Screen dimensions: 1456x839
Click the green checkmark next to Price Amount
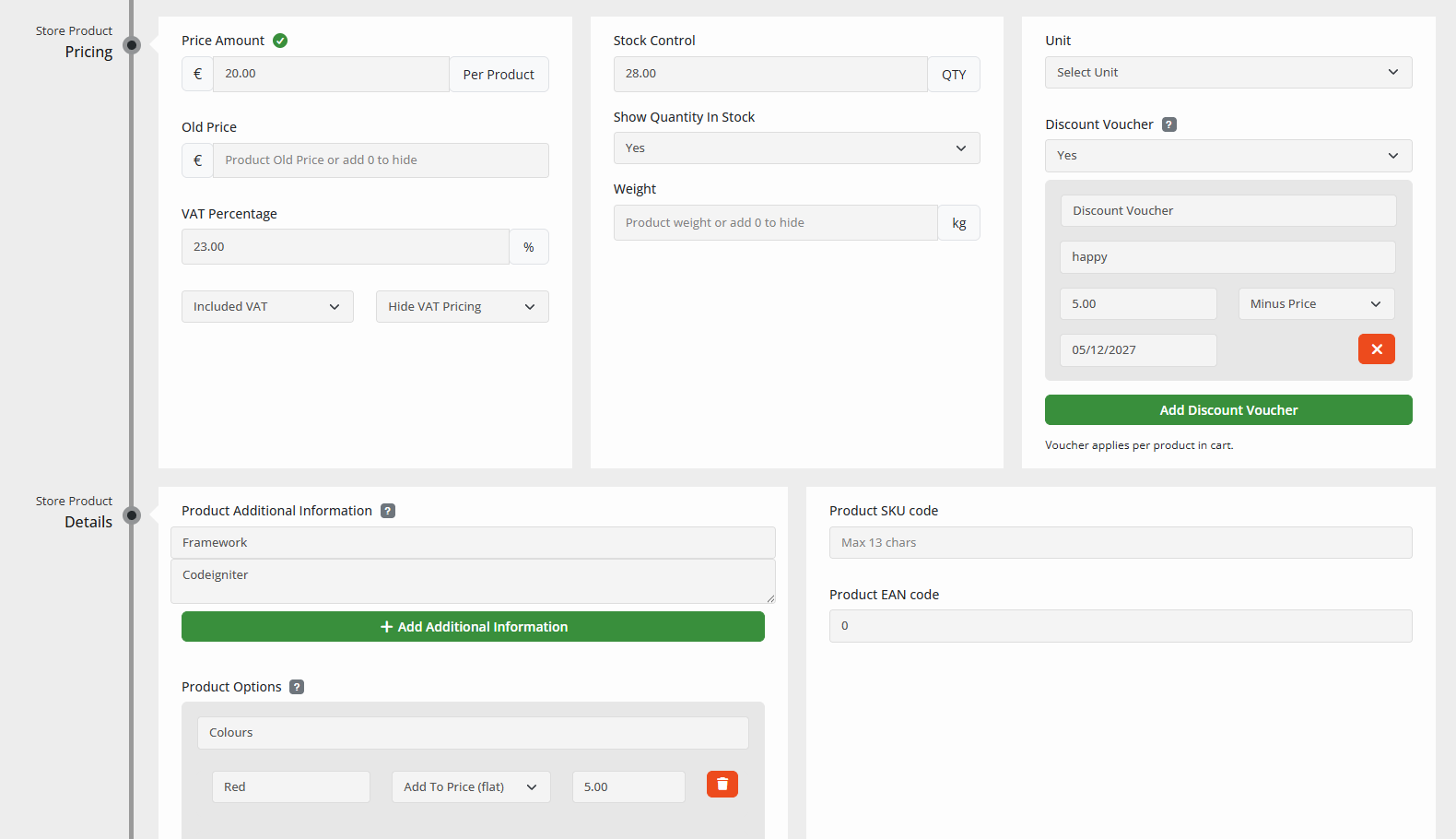(280, 41)
